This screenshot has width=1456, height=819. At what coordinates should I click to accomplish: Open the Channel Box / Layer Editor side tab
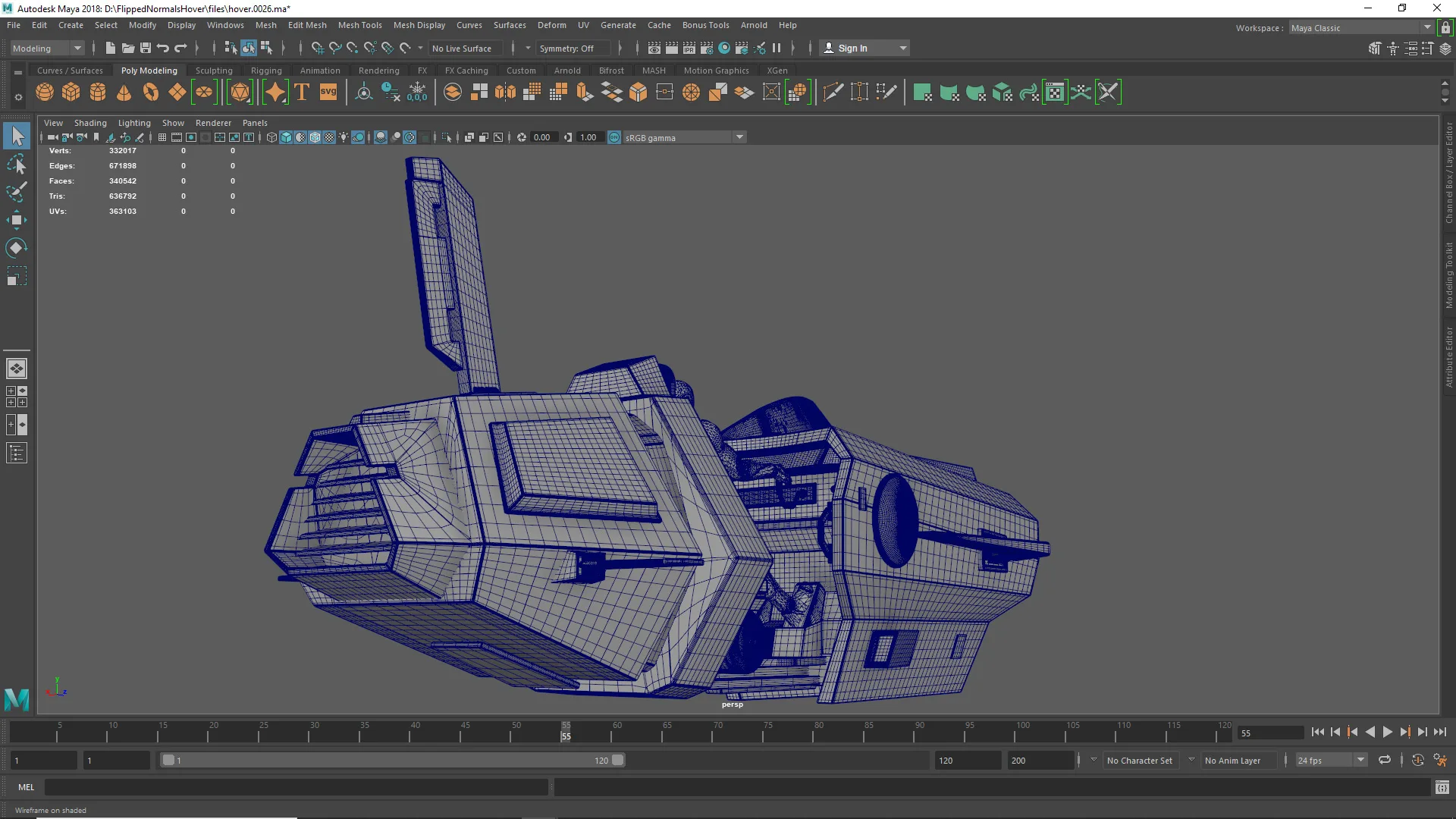[1449, 173]
